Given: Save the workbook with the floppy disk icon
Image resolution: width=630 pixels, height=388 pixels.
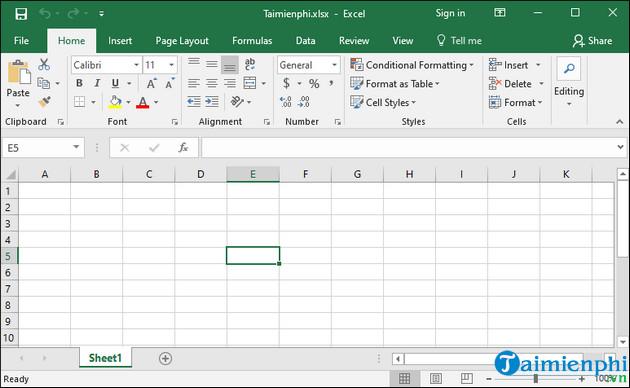Looking at the screenshot, I should pyautogui.click(x=21, y=14).
